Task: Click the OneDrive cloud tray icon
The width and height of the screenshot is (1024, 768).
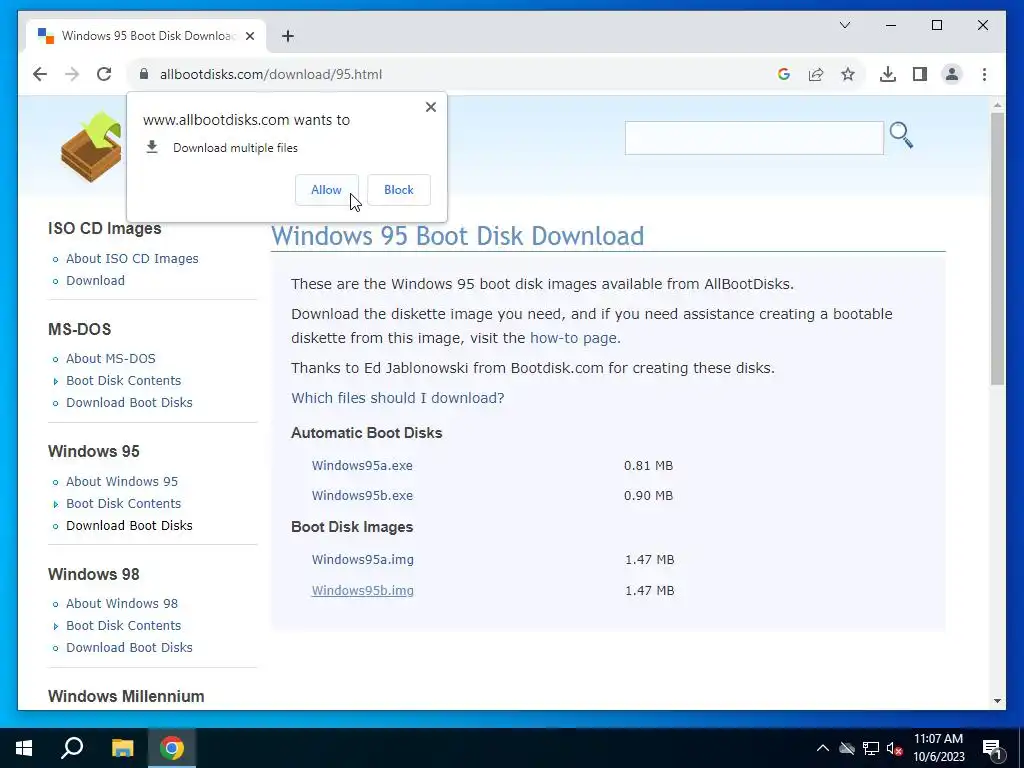Action: click(847, 748)
